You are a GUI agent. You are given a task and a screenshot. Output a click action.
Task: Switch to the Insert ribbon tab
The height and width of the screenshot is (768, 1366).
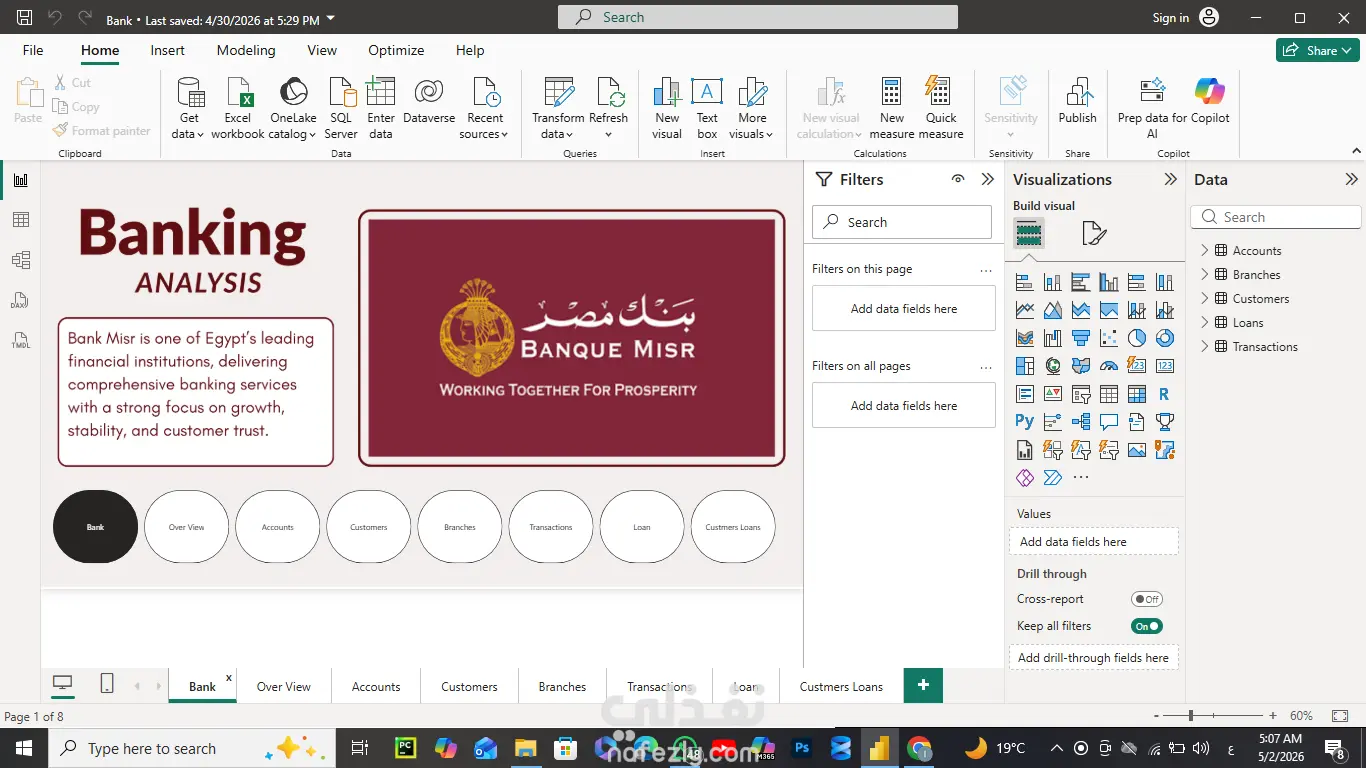coord(168,50)
